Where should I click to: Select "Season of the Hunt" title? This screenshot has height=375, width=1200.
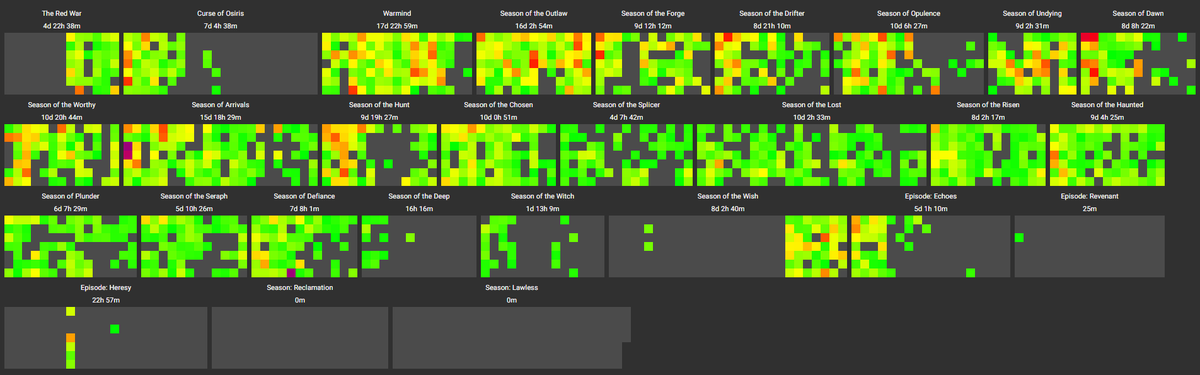379,105
